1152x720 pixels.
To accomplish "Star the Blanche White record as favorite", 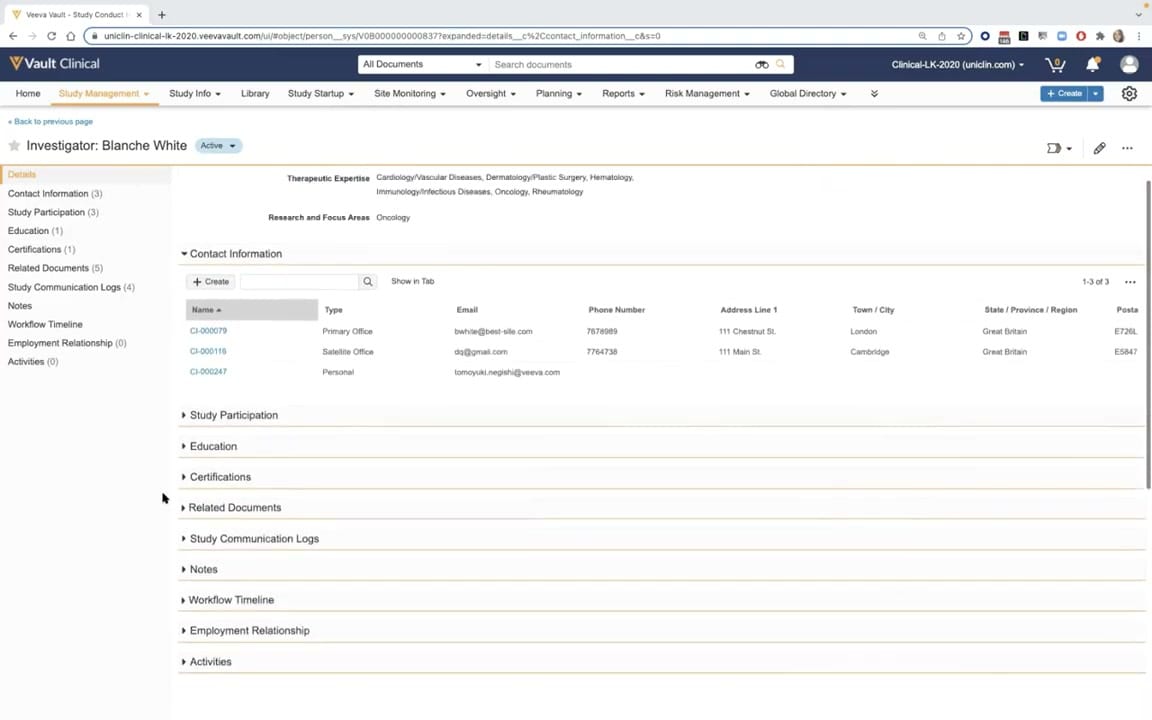I will pos(14,145).
